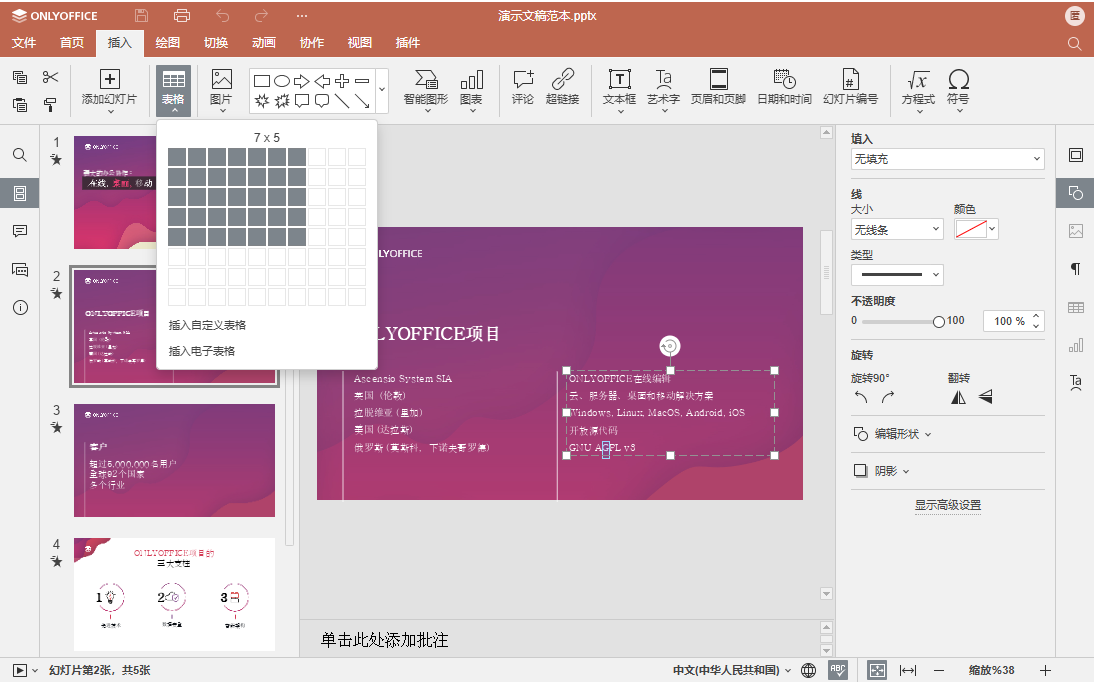Click the fit to slide button
The height and width of the screenshot is (684, 1094).
(876, 670)
